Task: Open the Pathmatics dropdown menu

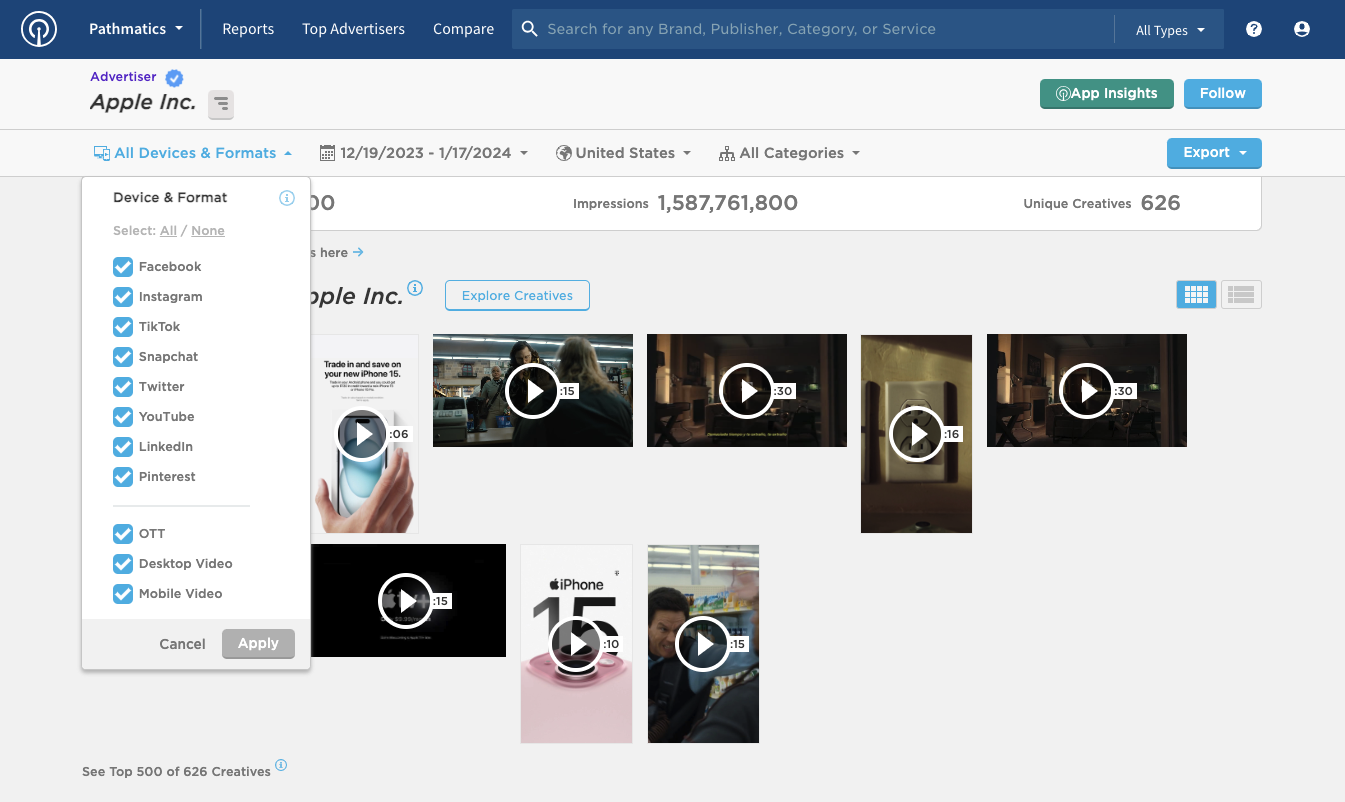Action: (136, 29)
